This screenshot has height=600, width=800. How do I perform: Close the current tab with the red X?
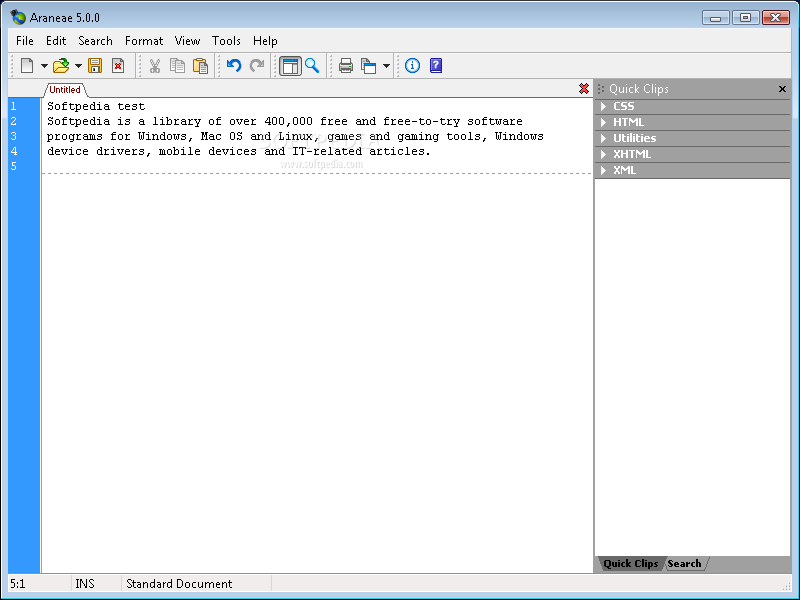tap(584, 89)
